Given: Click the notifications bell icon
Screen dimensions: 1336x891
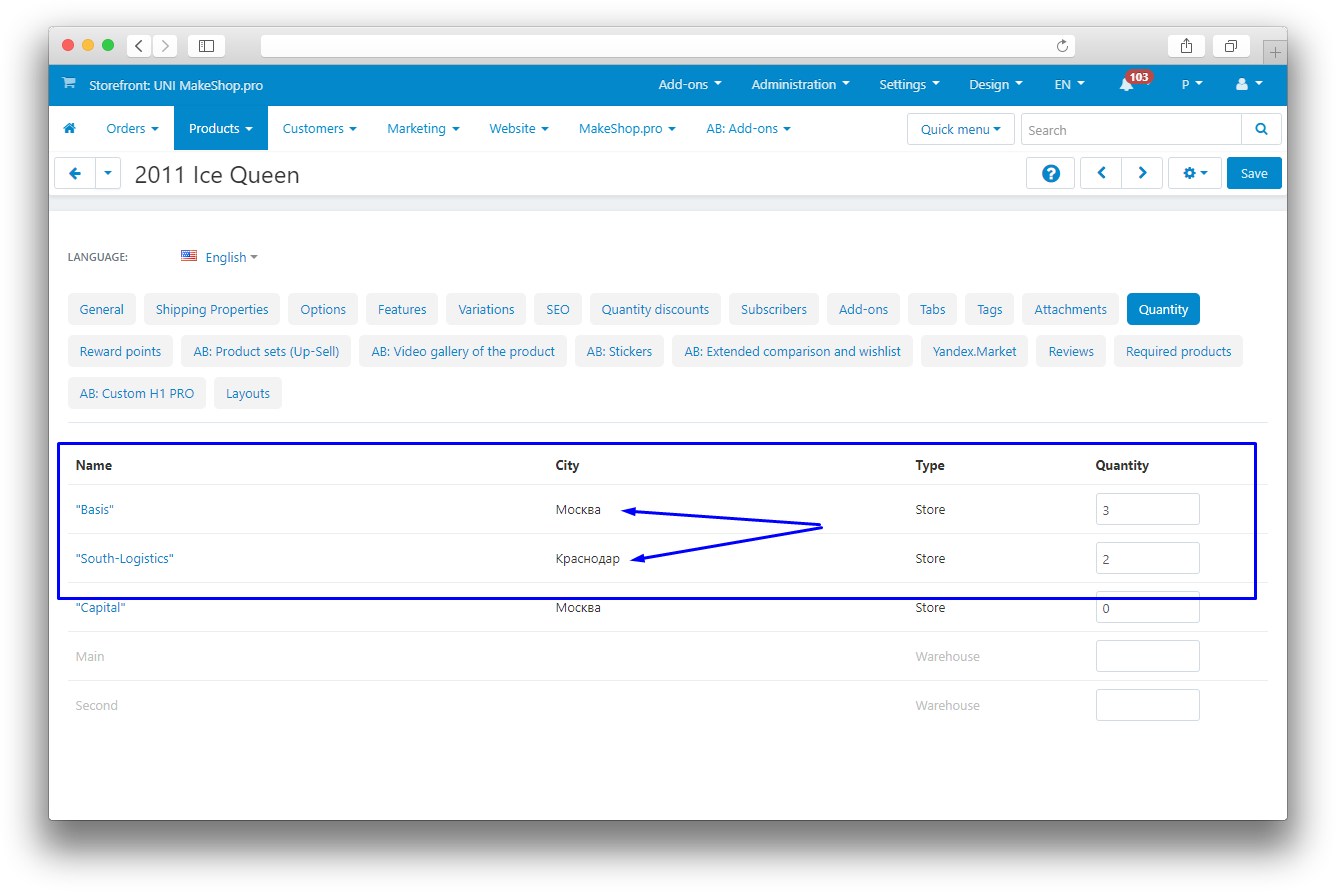Looking at the screenshot, I should (x=1127, y=85).
